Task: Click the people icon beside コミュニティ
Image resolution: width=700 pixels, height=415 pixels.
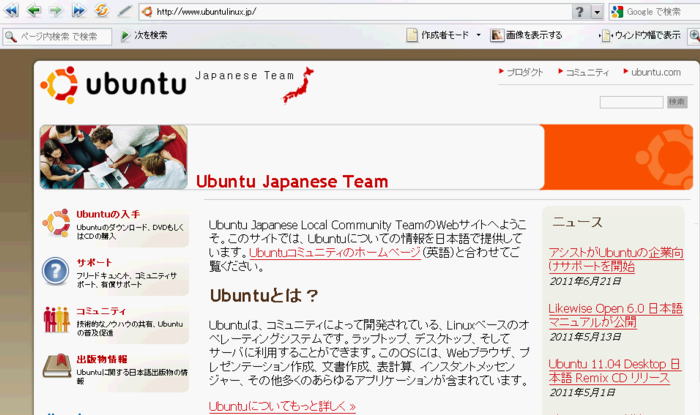Action: pos(56,320)
